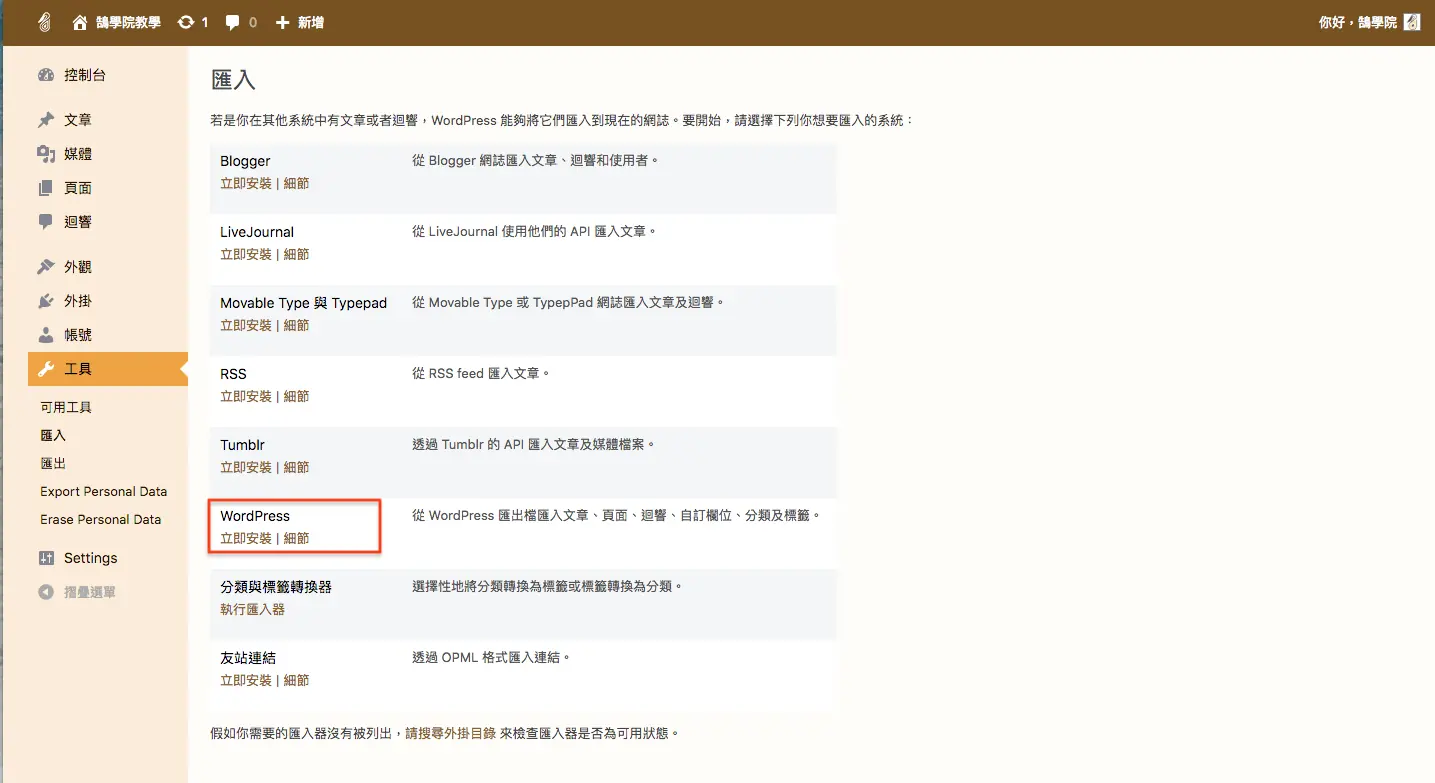Screen dimensions: 1435x783
Task: Install 友站連結 importer via 立即安裝
Action: pos(246,681)
